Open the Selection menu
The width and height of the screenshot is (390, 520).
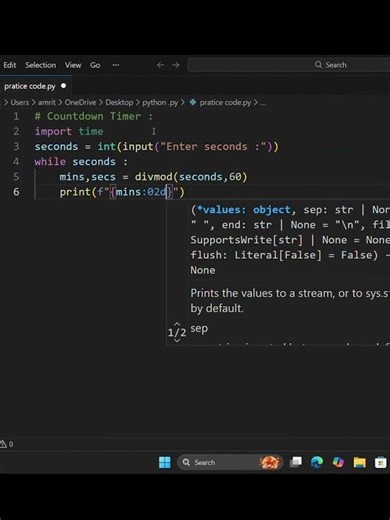(41, 65)
